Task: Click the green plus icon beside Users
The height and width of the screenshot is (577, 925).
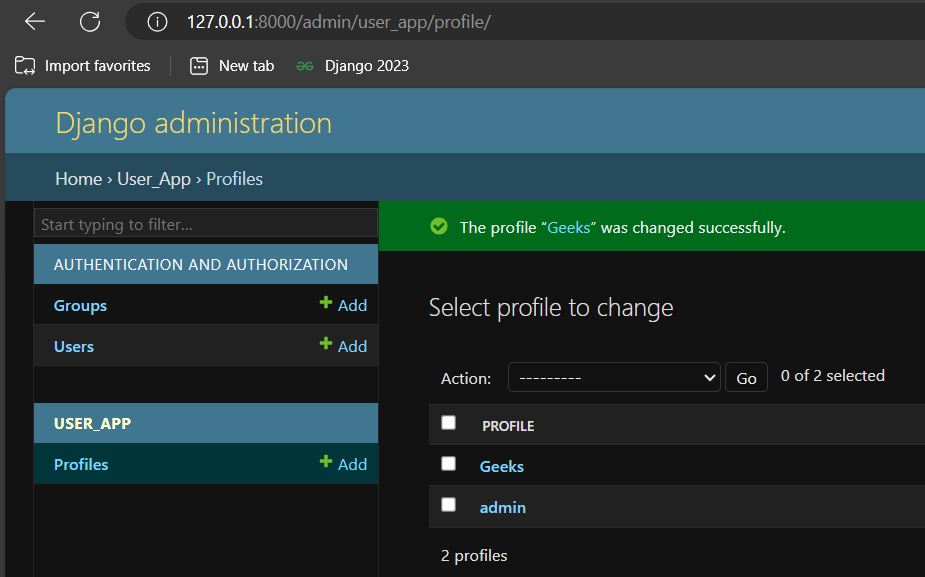Action: coord(325,345)
